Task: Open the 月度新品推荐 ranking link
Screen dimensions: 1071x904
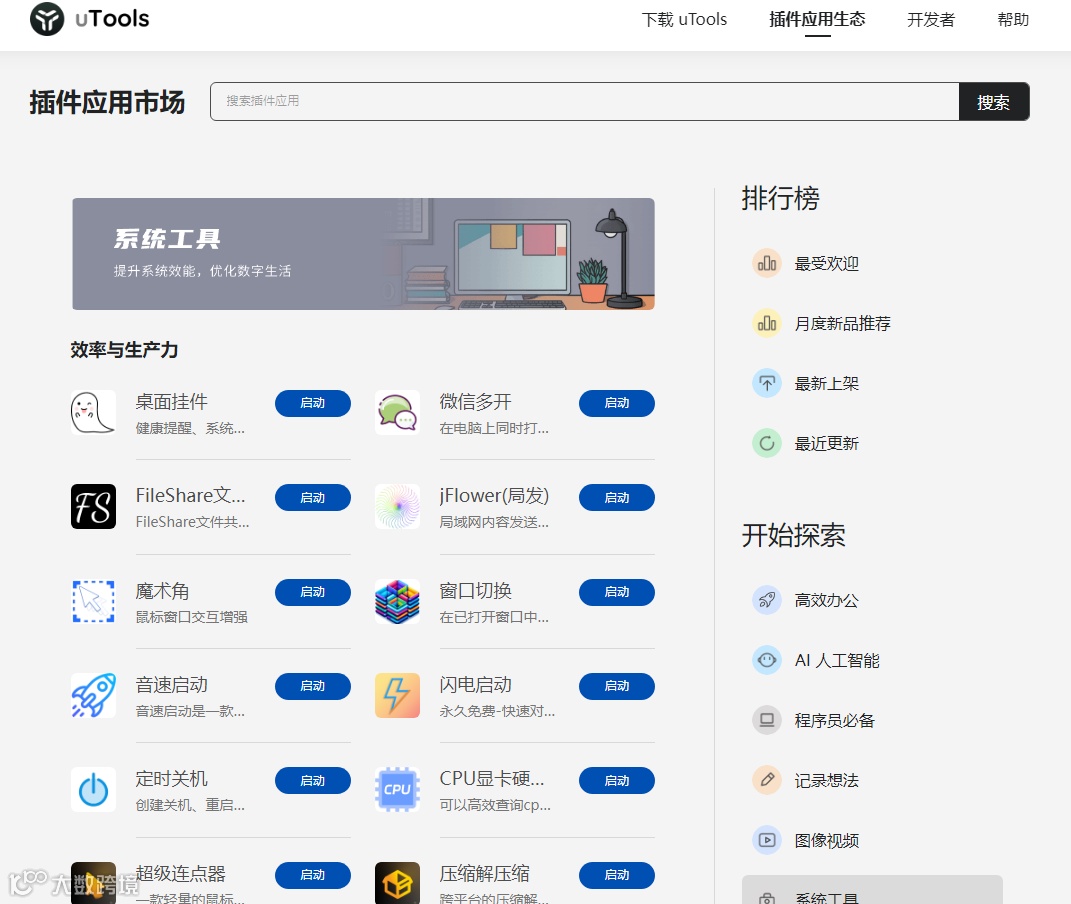Action: coord(843,324)
